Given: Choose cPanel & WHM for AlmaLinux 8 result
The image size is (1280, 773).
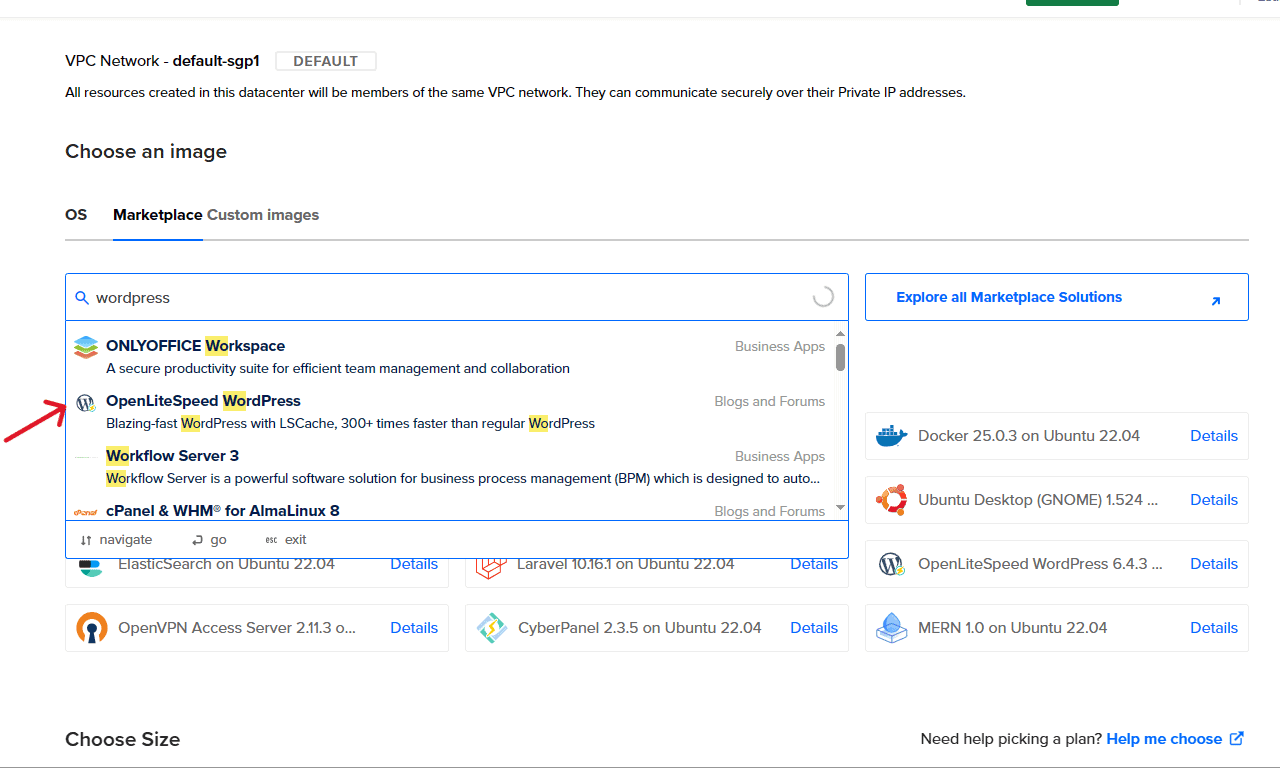Looking at the screenshot, I should pos(450,510).
